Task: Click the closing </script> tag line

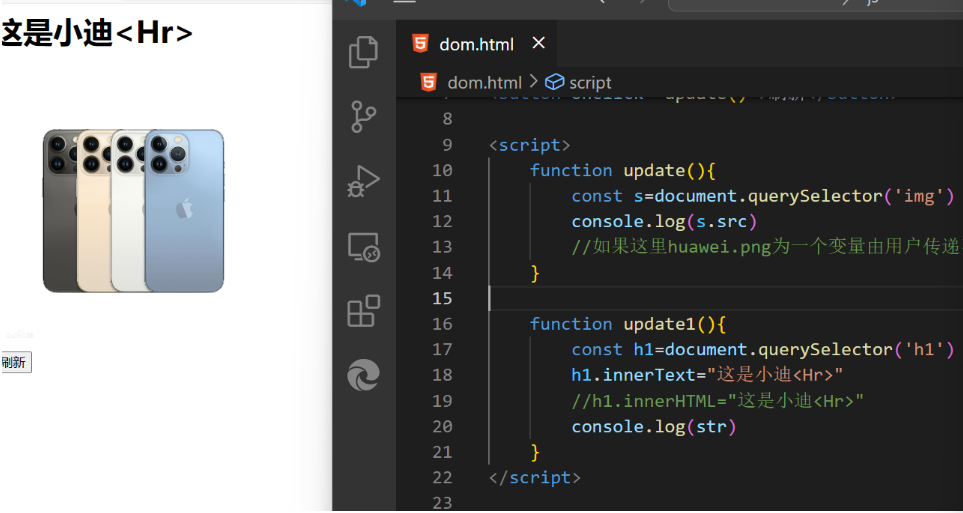Action: point(535,477)
